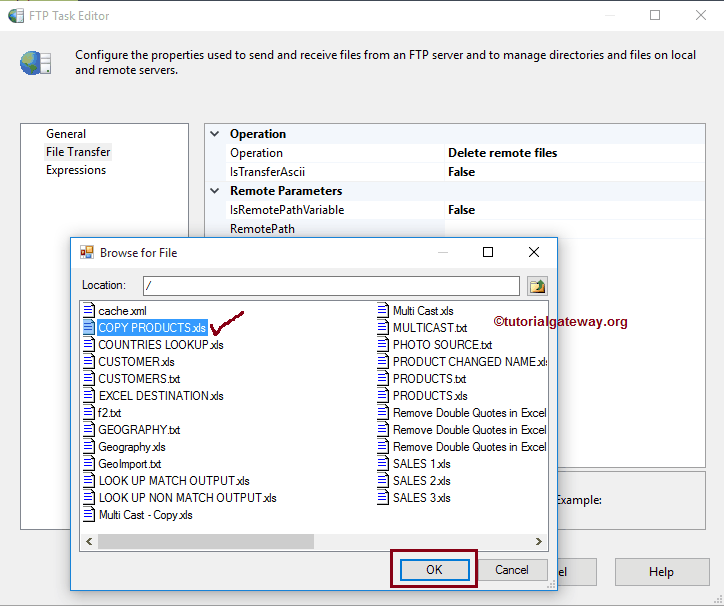Click the PRODUCT CHANGED NAME file icon
The image size is (724, 606).
383,362
